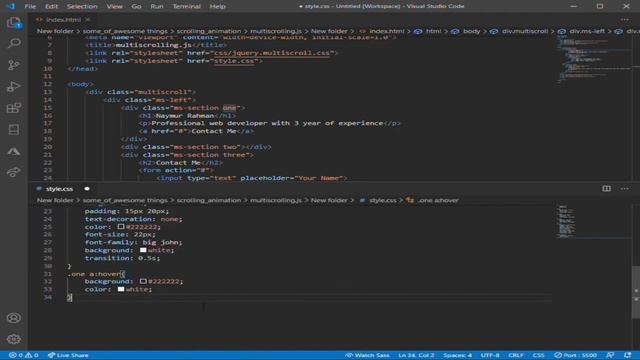Click Ln 34, Col 2 cursor position
The width and height of the screenshot is (640, 360).
[416, 355]
